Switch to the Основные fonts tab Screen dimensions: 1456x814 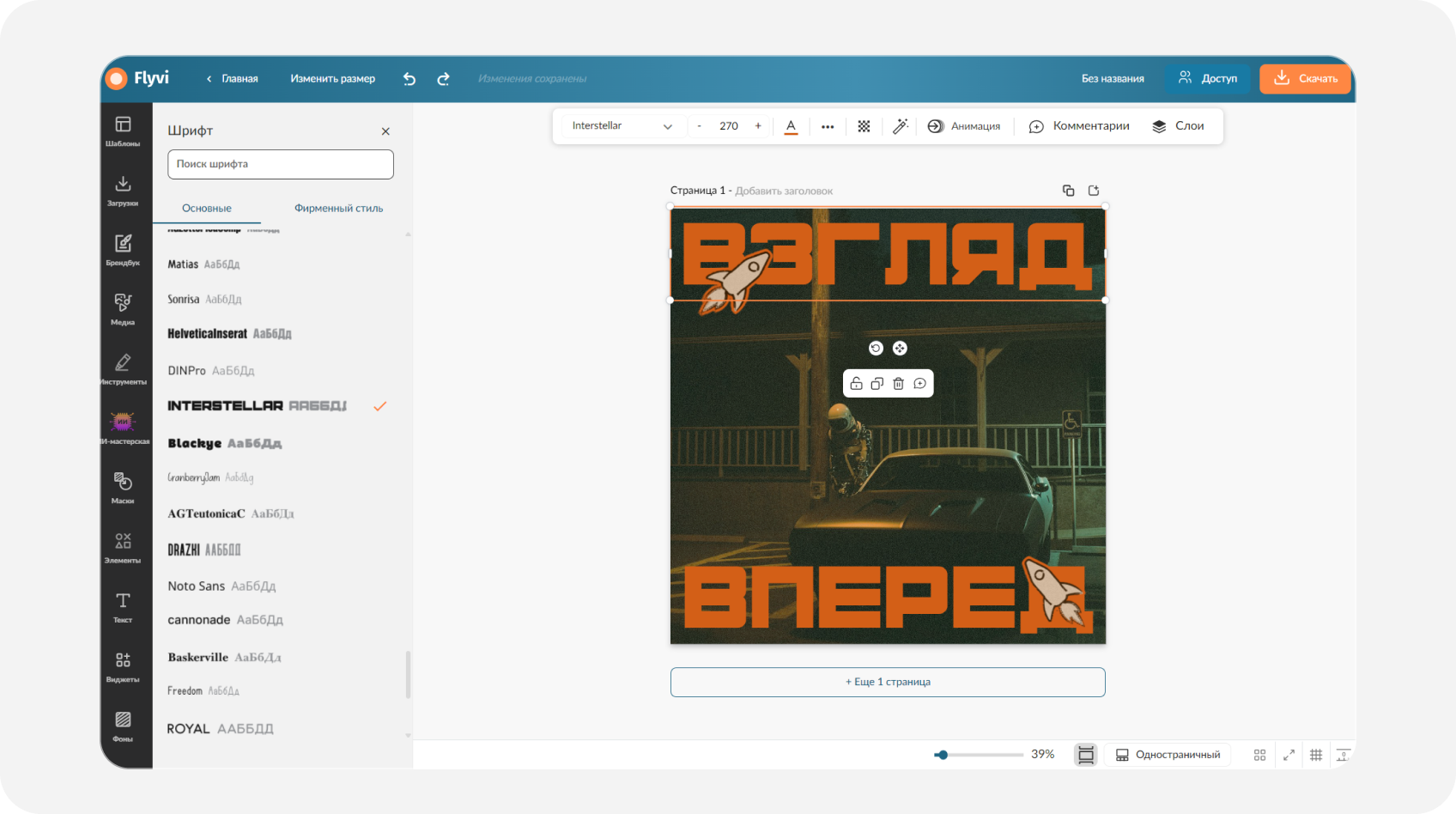coord(207,209)
